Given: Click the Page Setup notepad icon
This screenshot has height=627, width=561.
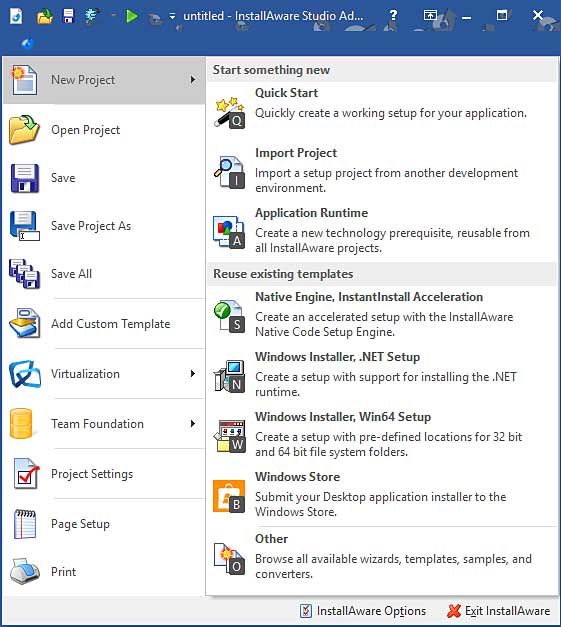Looking at the screenshot, I should pos(25,524).
